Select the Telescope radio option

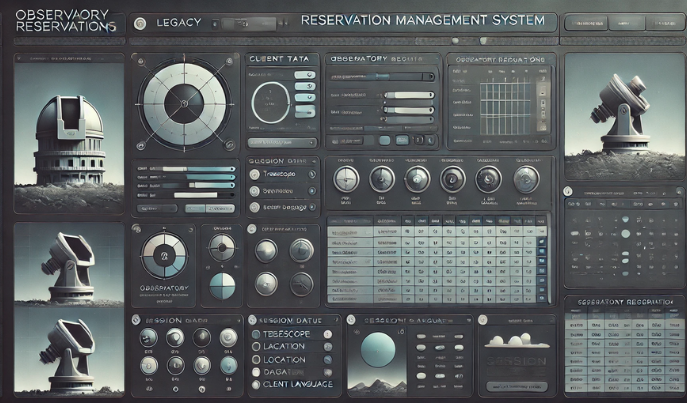(255, 333)
